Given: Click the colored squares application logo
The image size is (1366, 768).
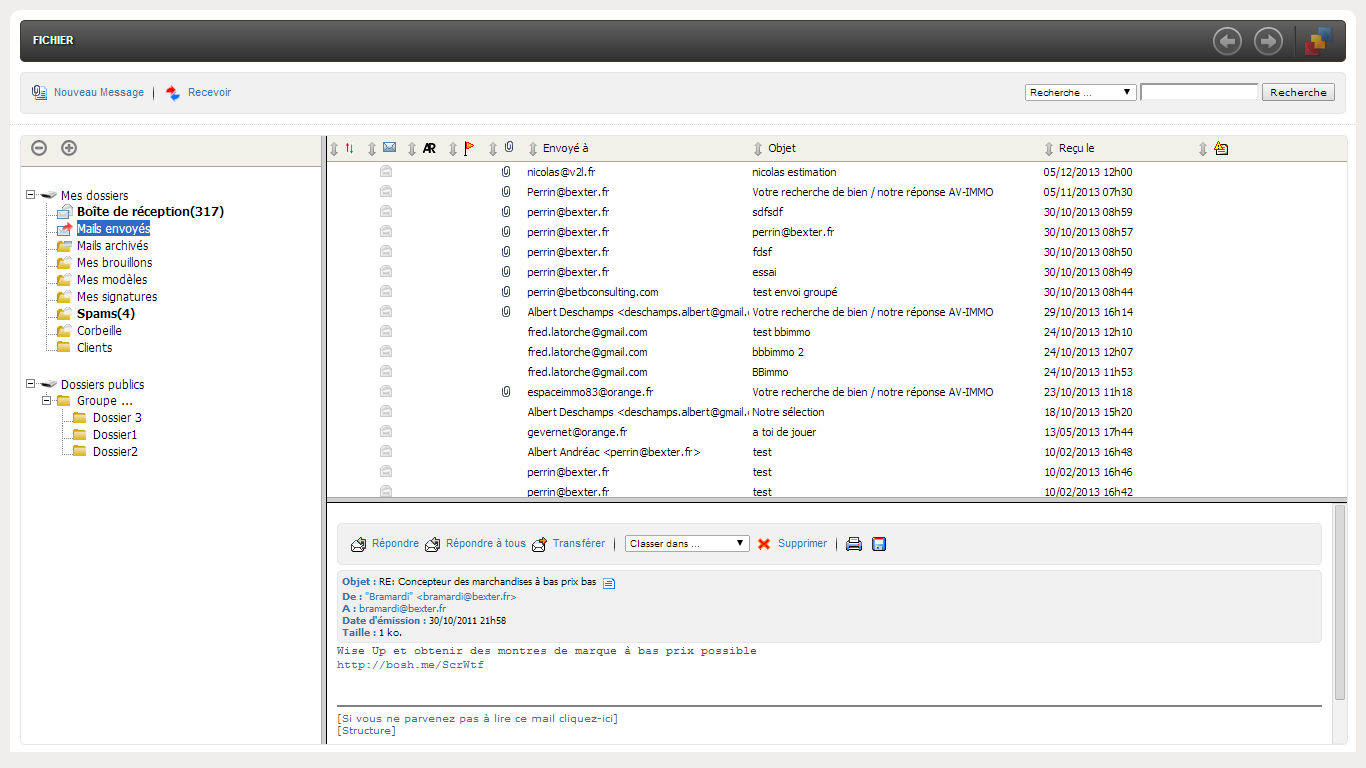Looking at the screenshot, I should point(1319,41).
